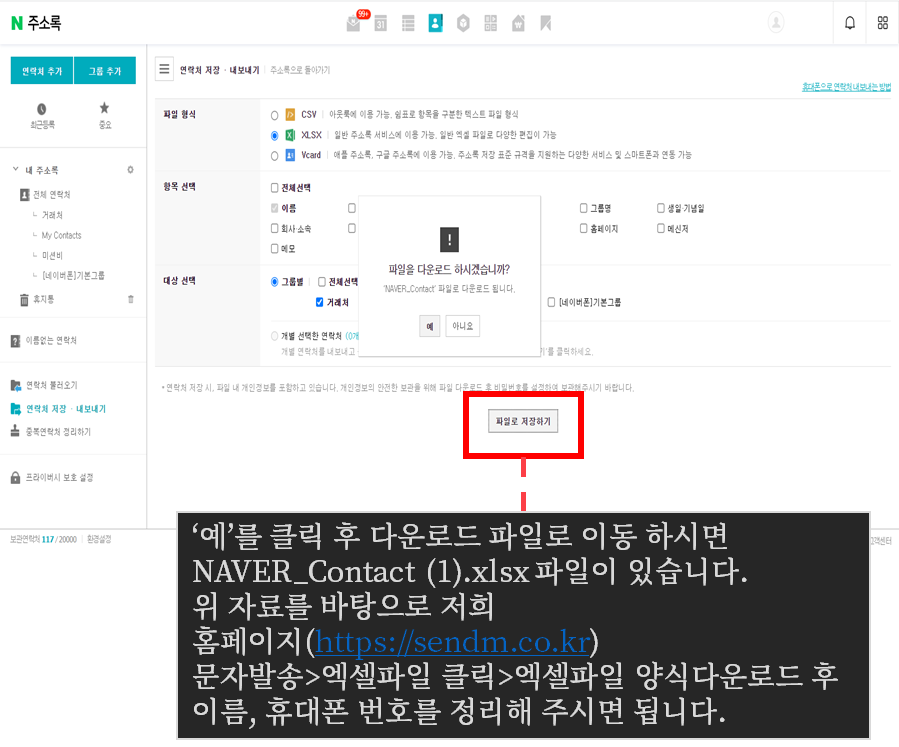The width and height of the screenshot is (899, 747).
Task: Open the profile avatar icon
Action: (776, 23)
